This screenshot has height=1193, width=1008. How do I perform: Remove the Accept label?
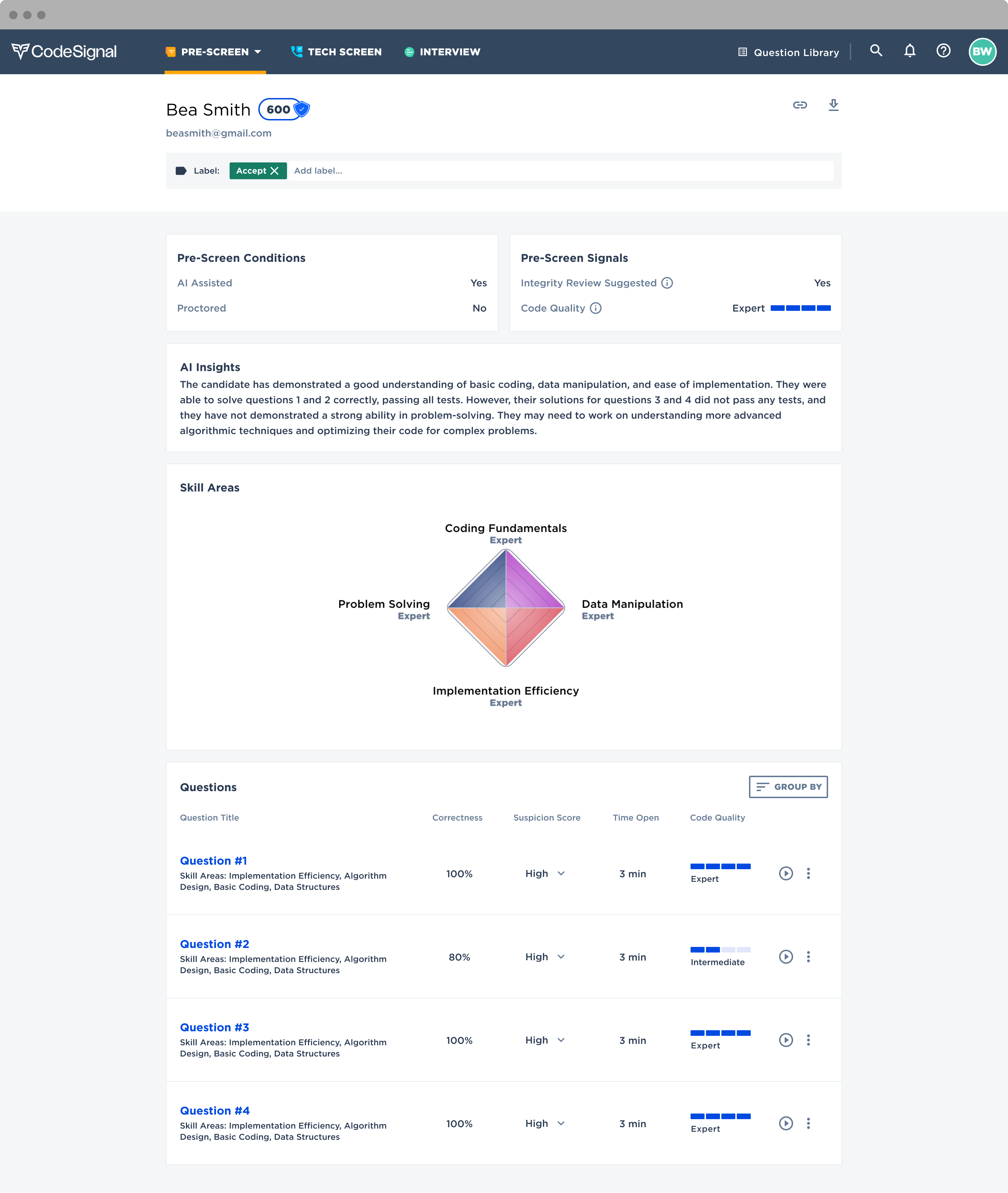pyautogui.click(x=275, y=171)
